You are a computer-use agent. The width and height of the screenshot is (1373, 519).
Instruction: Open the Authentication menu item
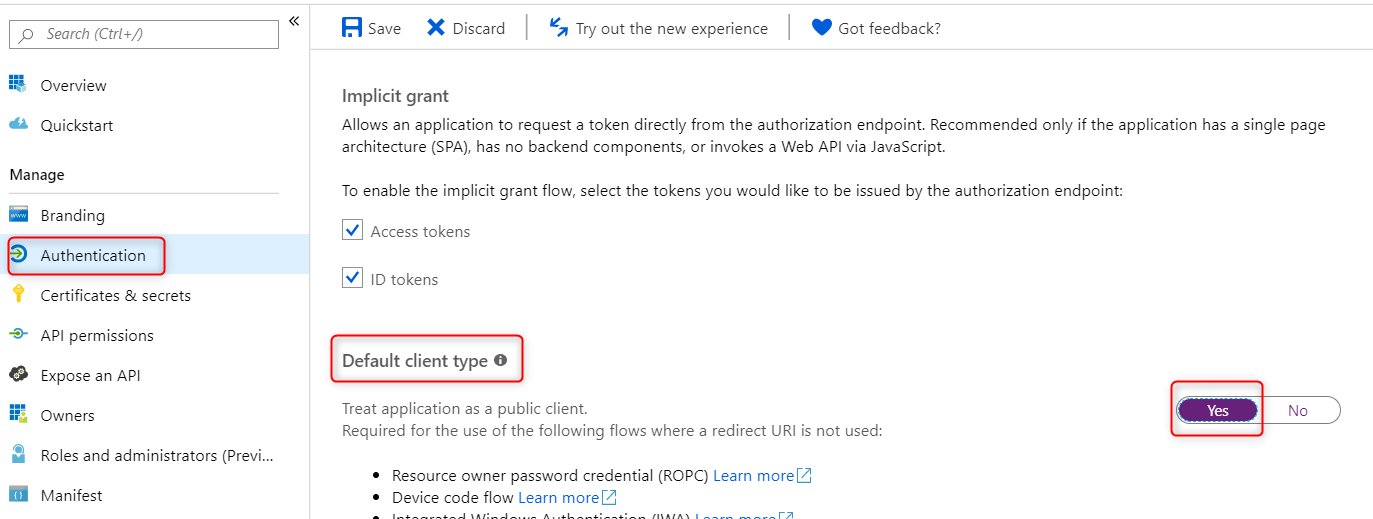click(93, 255)
